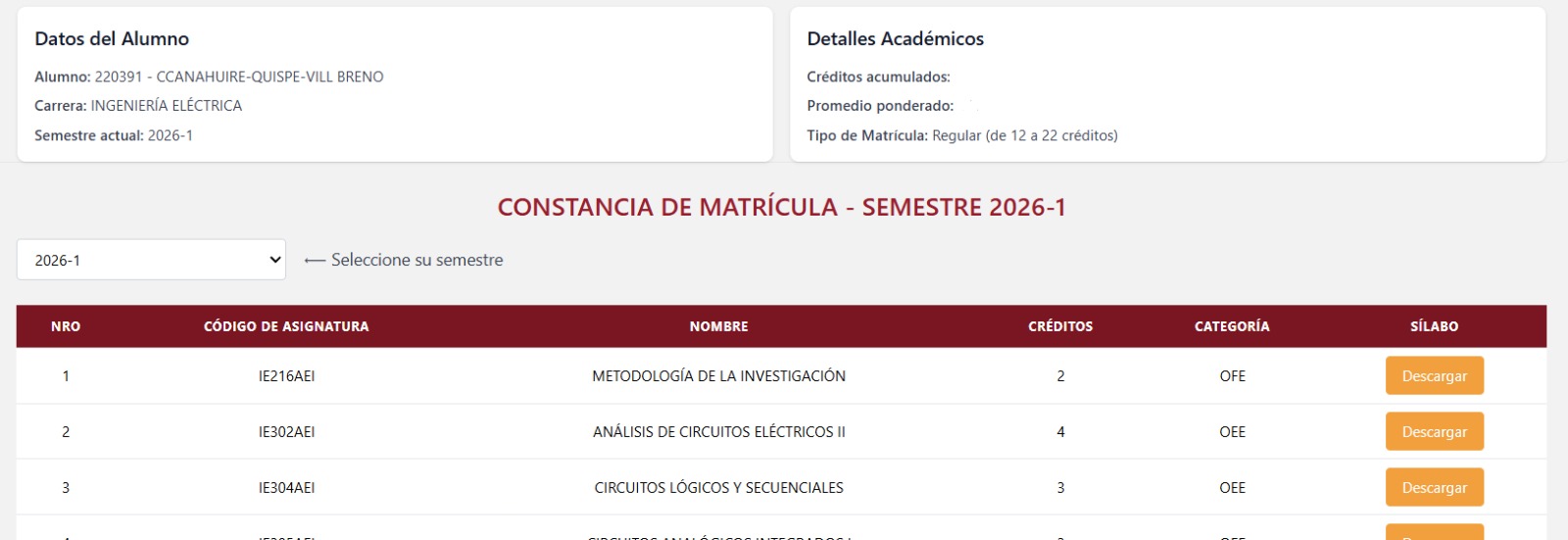The width and height of the screenshot is (1568, 540).
Task: Click the Datos del Alumno heading
Action: coord(112,38)
